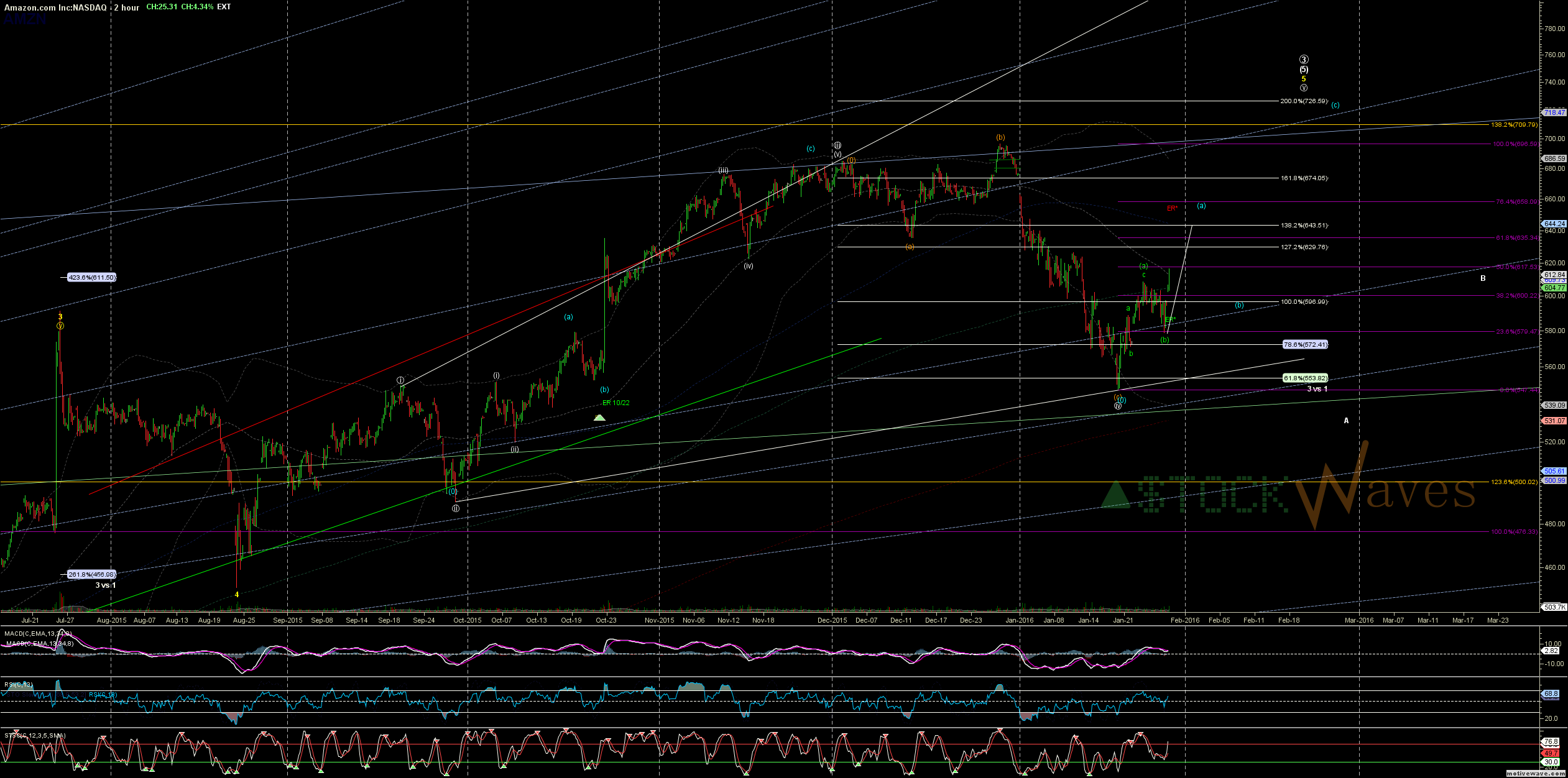
Task: Select the green 604.77 price tag
Action: [x=1554, y=288]
